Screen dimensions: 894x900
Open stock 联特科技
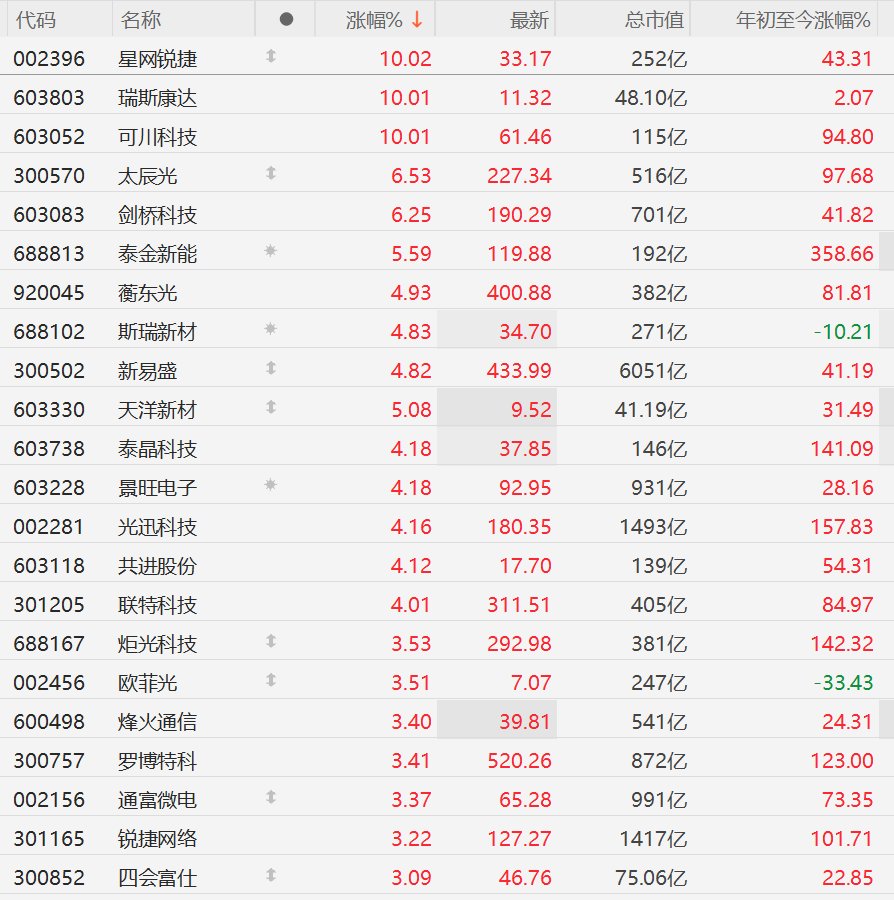point(157,606)
